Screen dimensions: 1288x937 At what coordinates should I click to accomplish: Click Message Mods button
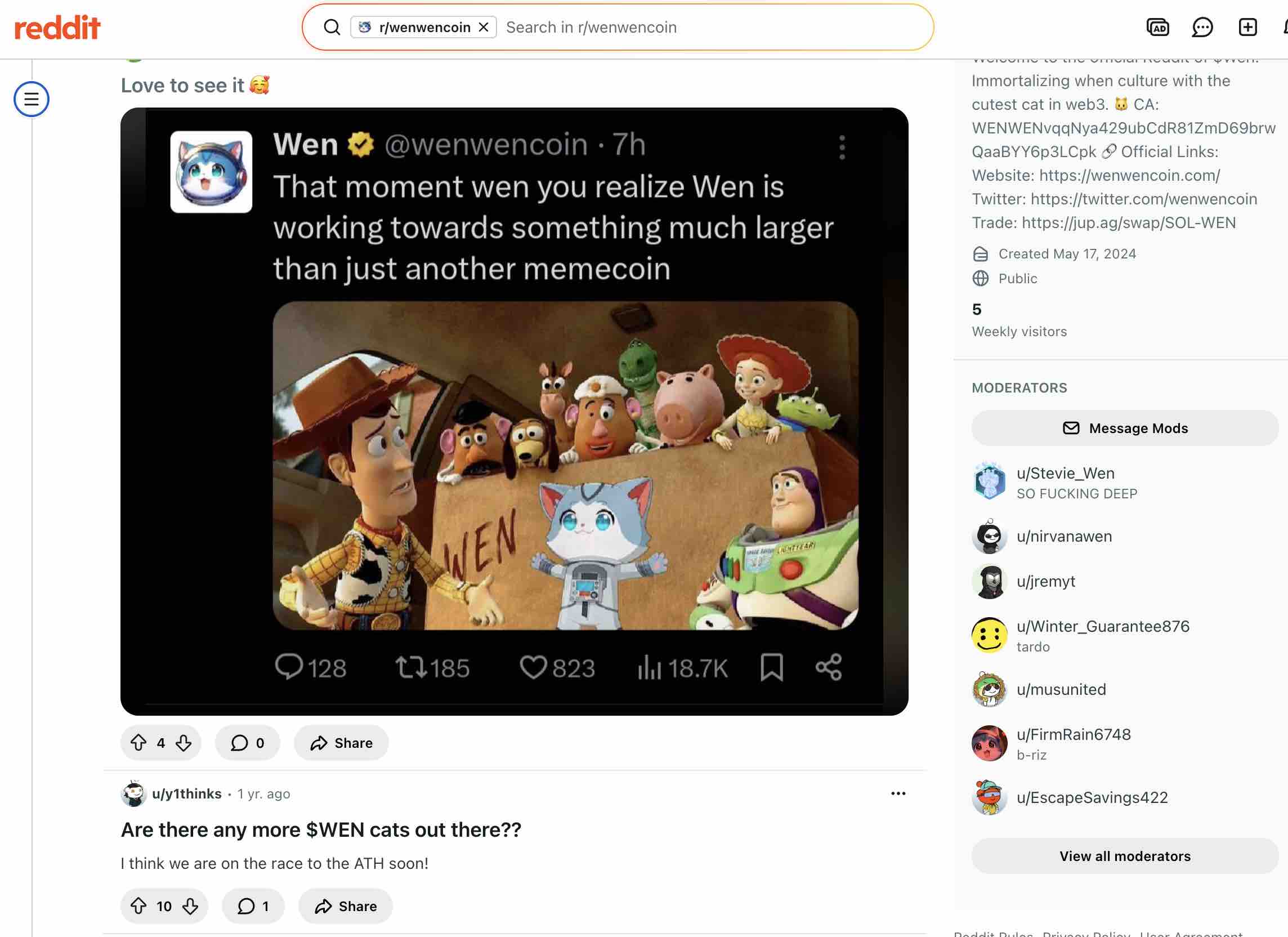(x=1124, y=428)
